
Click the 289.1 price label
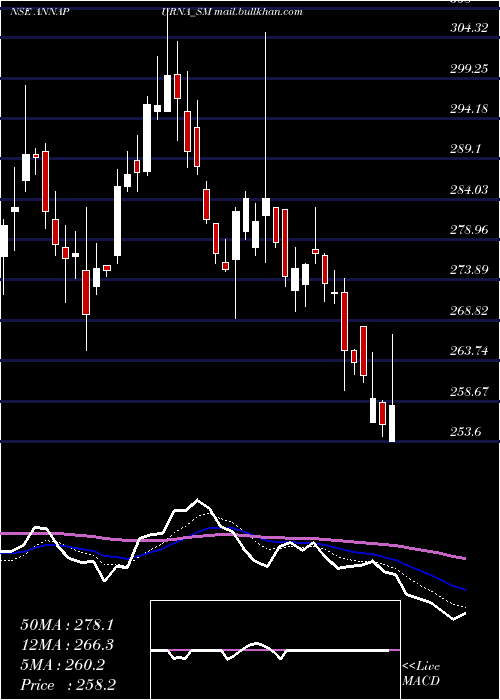coord(466,149)
